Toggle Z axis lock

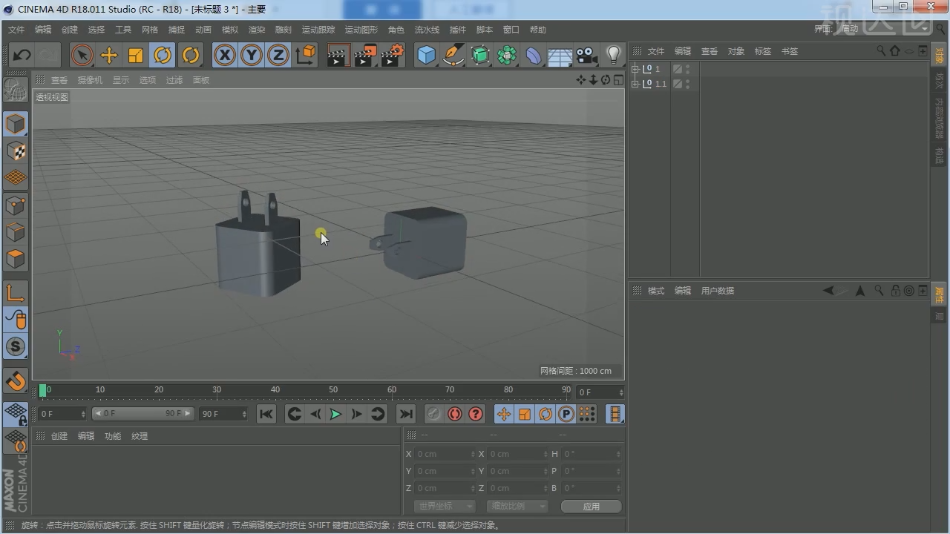(277, 55)
